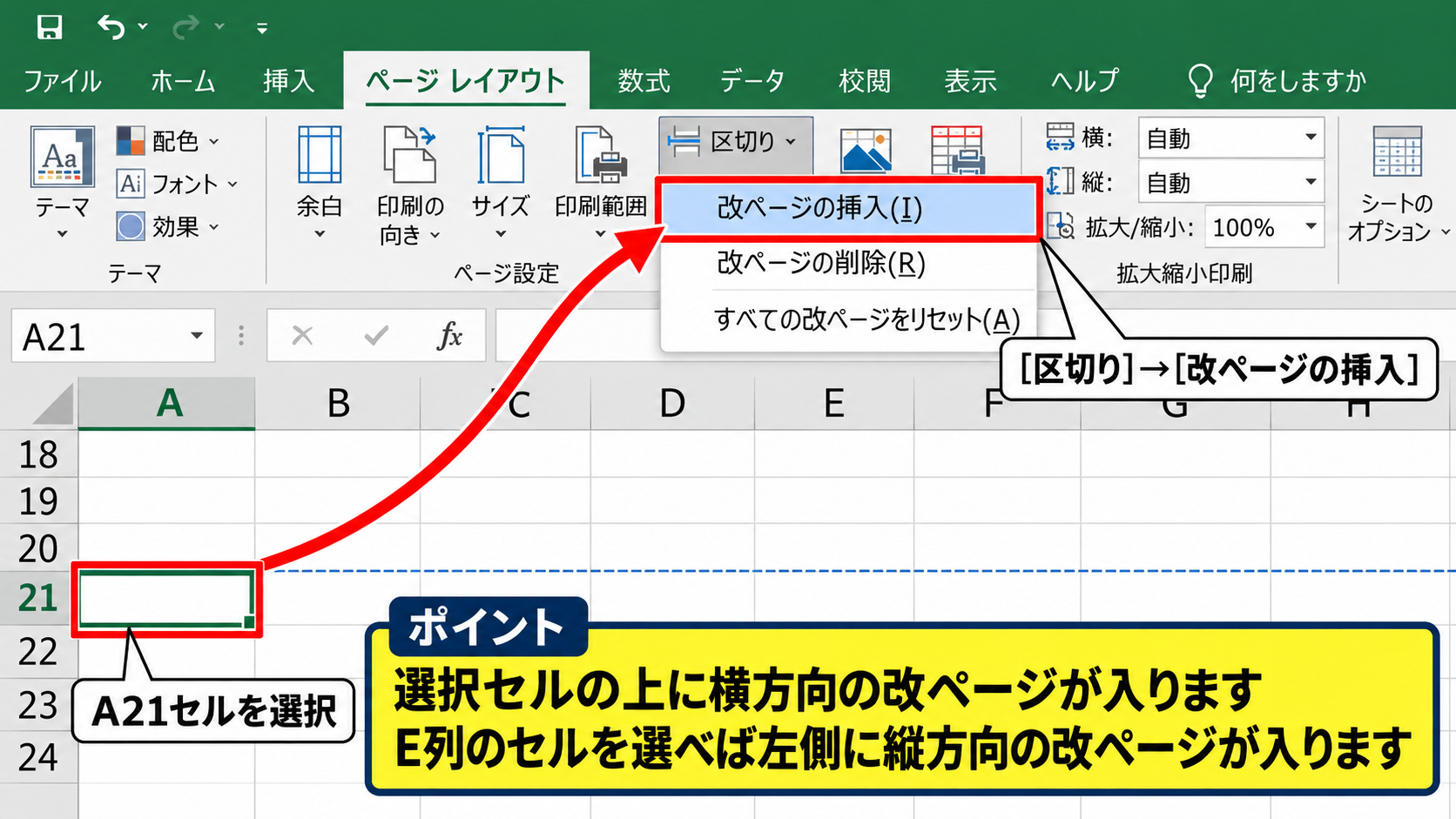The height and width of the screenshot is (819, 1456).
Task: Click the サイズ paper size icon
Action: [x=501, y=156]
